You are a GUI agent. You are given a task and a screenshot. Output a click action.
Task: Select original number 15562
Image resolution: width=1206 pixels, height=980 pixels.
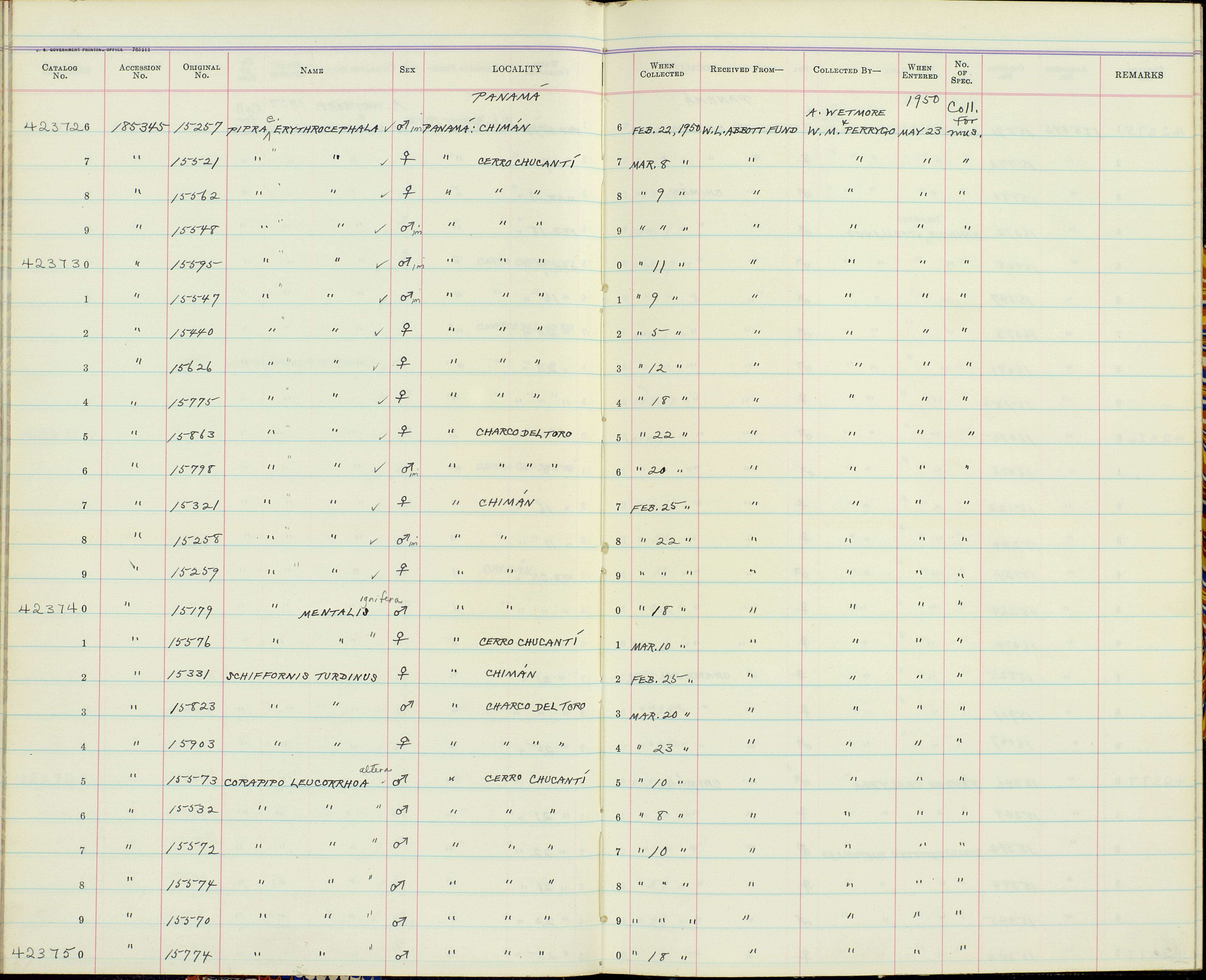[x=195, y=196]
